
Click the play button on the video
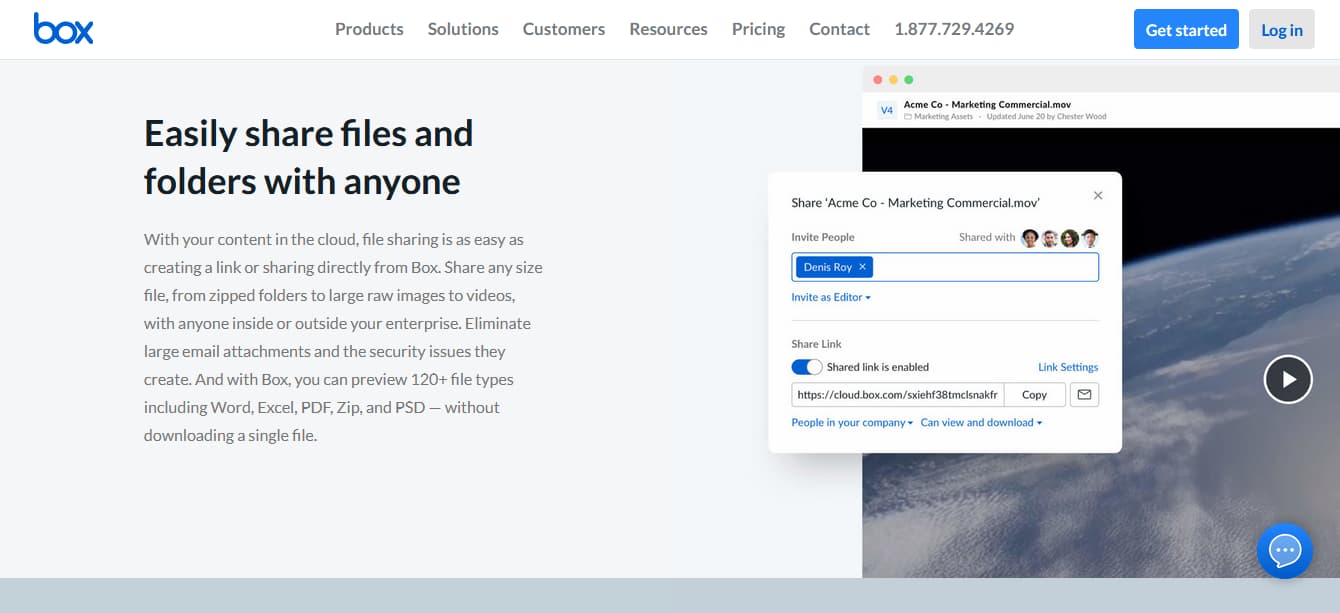tap(1288, 379)
